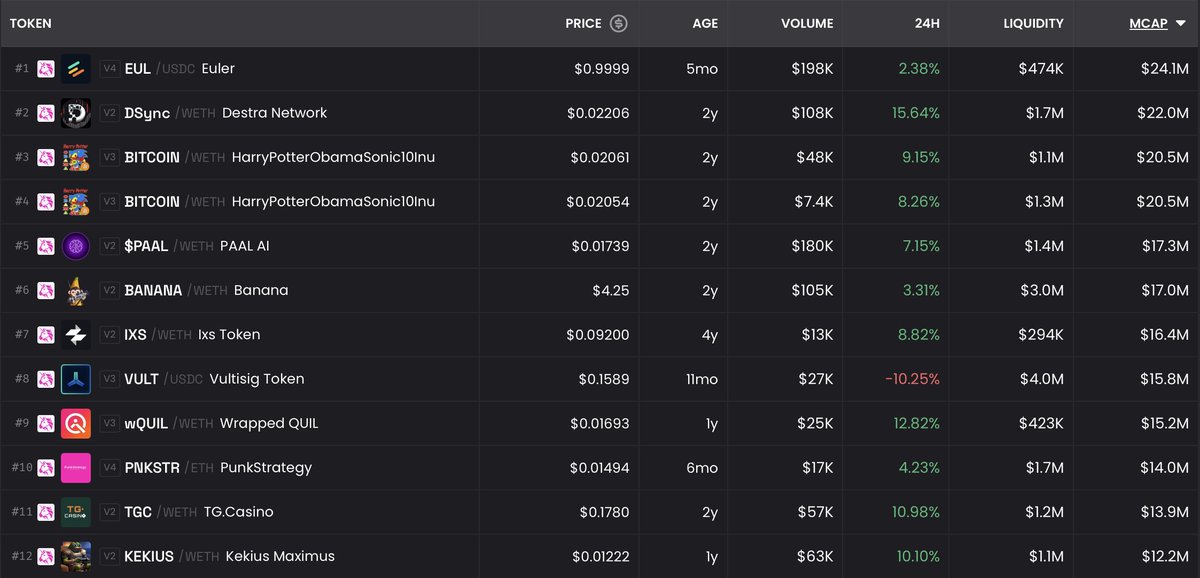The image size is (1200, 578).
Task: Click the token logo in row #4 BITCOIN
Action: pyautogui.click(x=76, y=202)
